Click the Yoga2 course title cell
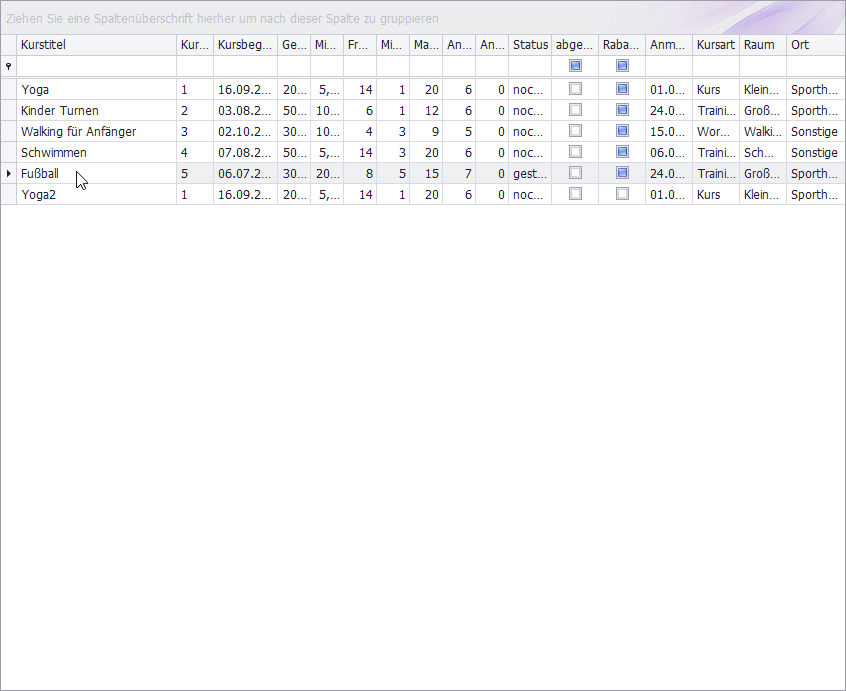This screenshot has height=691, width=846. 40,194
